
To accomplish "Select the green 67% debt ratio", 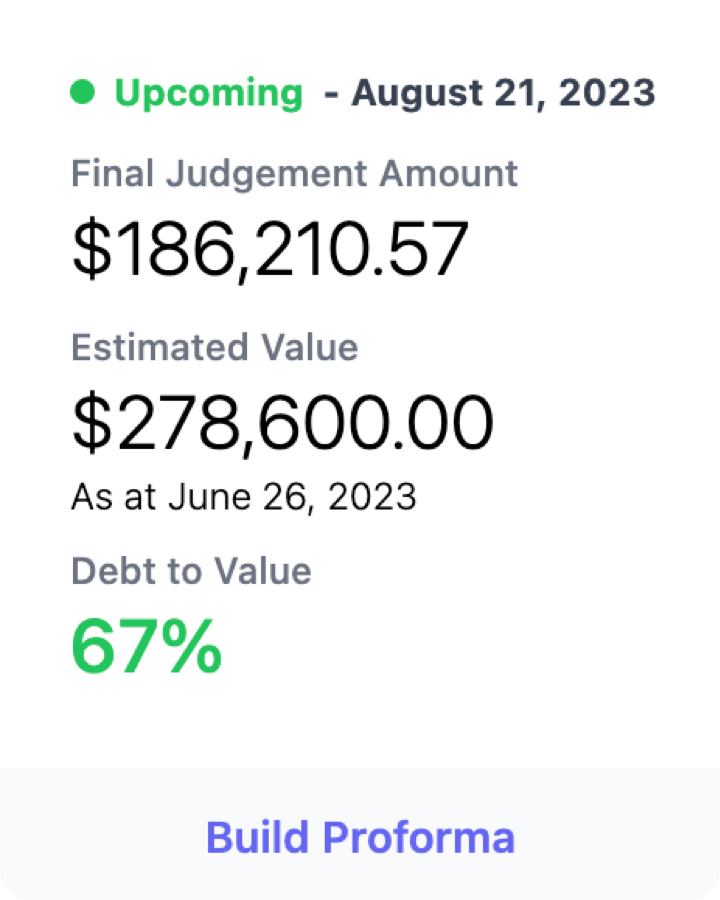I will [146, 646].
